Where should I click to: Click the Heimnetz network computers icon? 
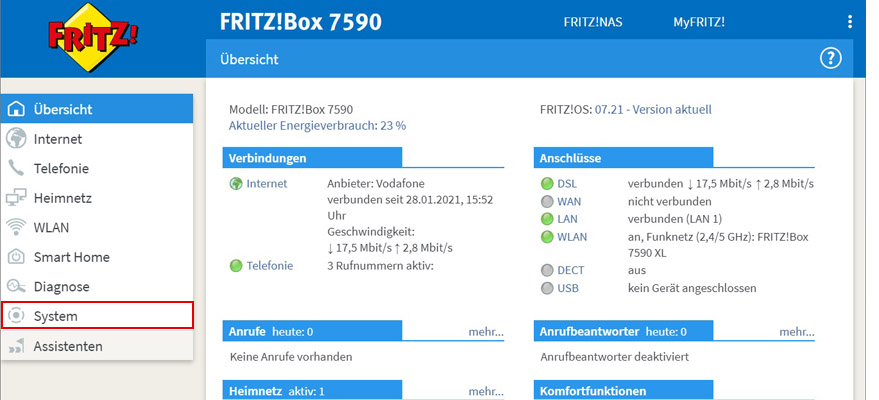16,198
